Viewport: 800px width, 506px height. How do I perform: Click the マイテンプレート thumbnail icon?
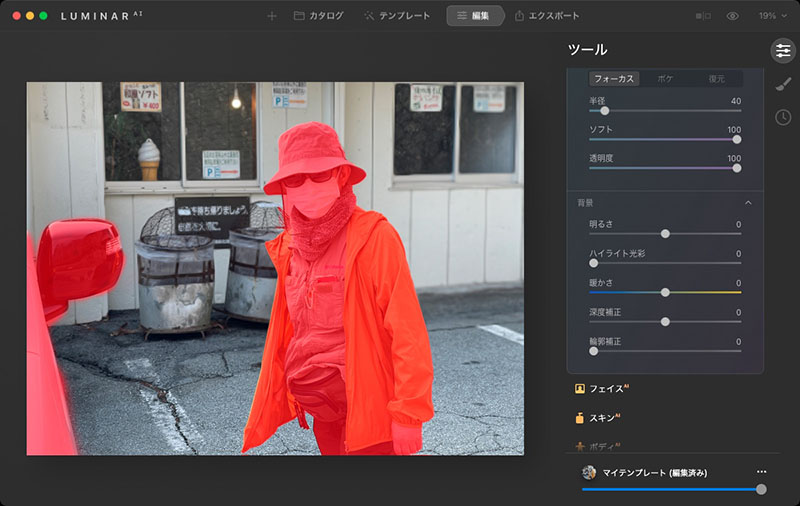point(589,472)
